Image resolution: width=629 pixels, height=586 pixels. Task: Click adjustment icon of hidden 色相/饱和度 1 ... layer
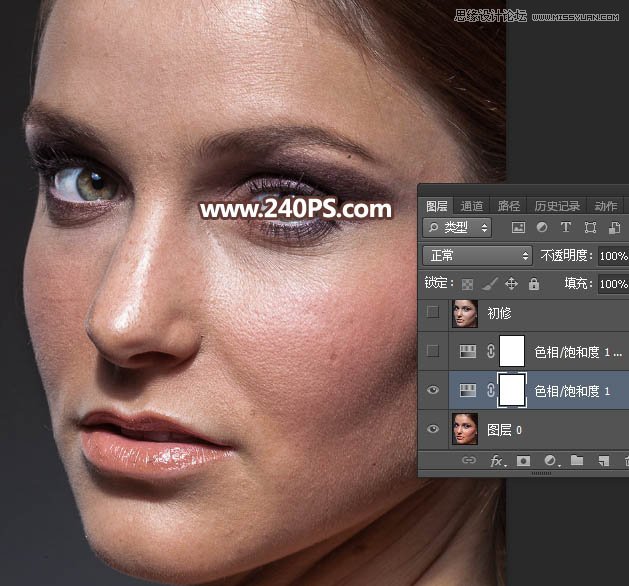click(x=467, y=351)
